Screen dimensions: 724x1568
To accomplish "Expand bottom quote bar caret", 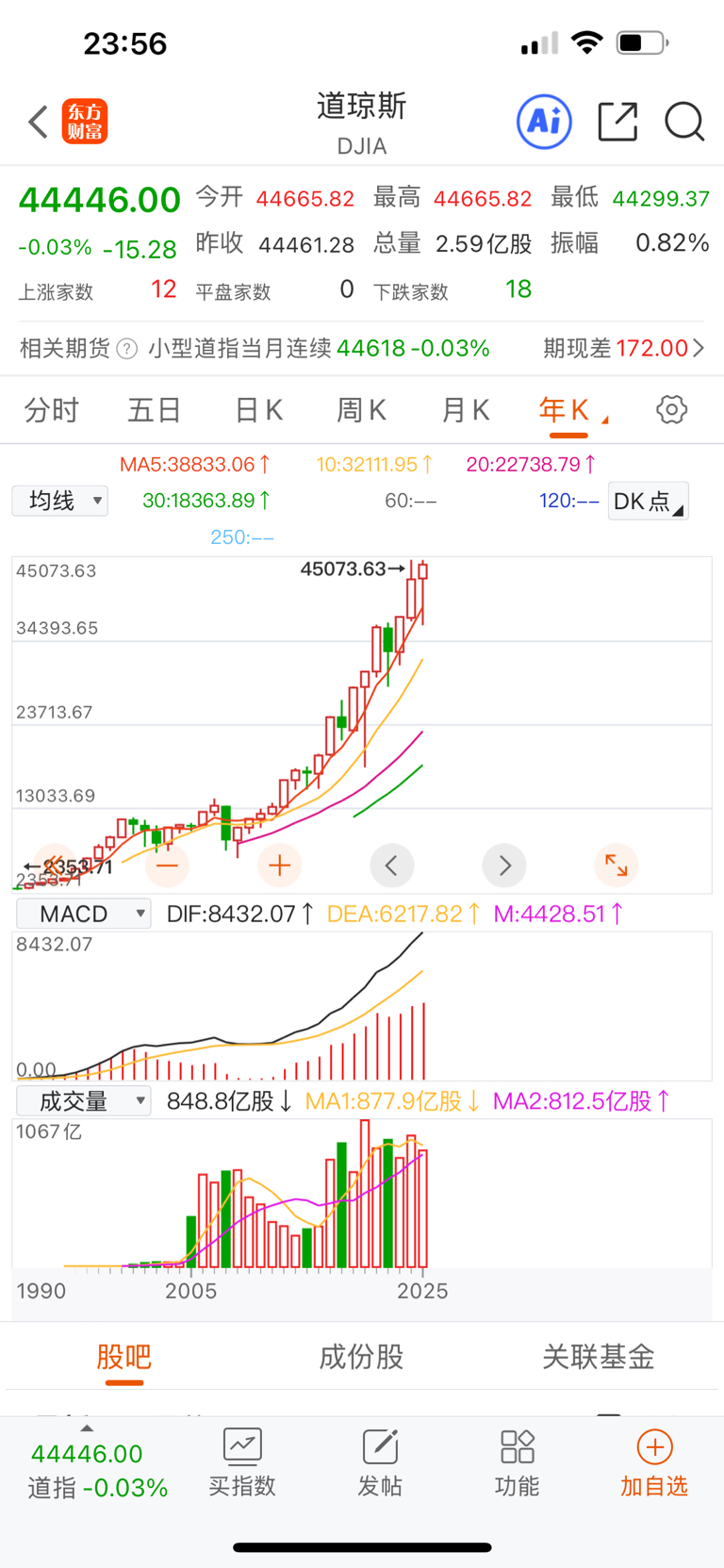I will pos(87,1428).
